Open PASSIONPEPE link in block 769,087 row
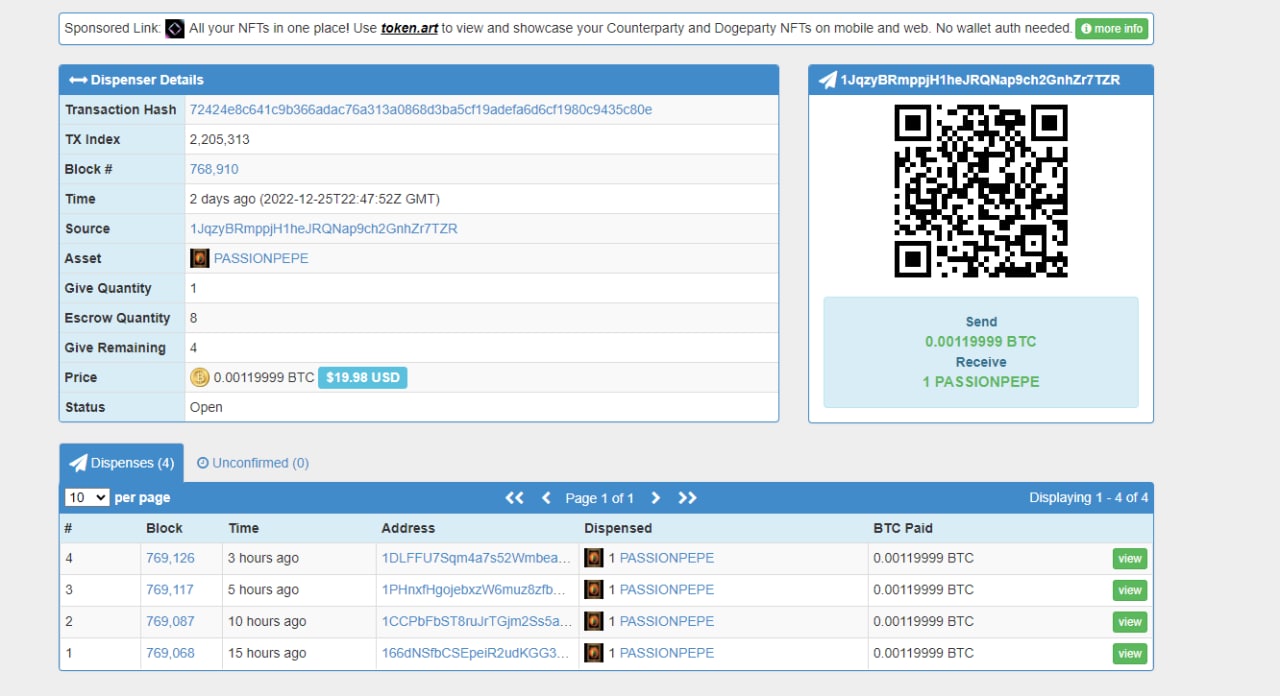 tap(667, 621)
